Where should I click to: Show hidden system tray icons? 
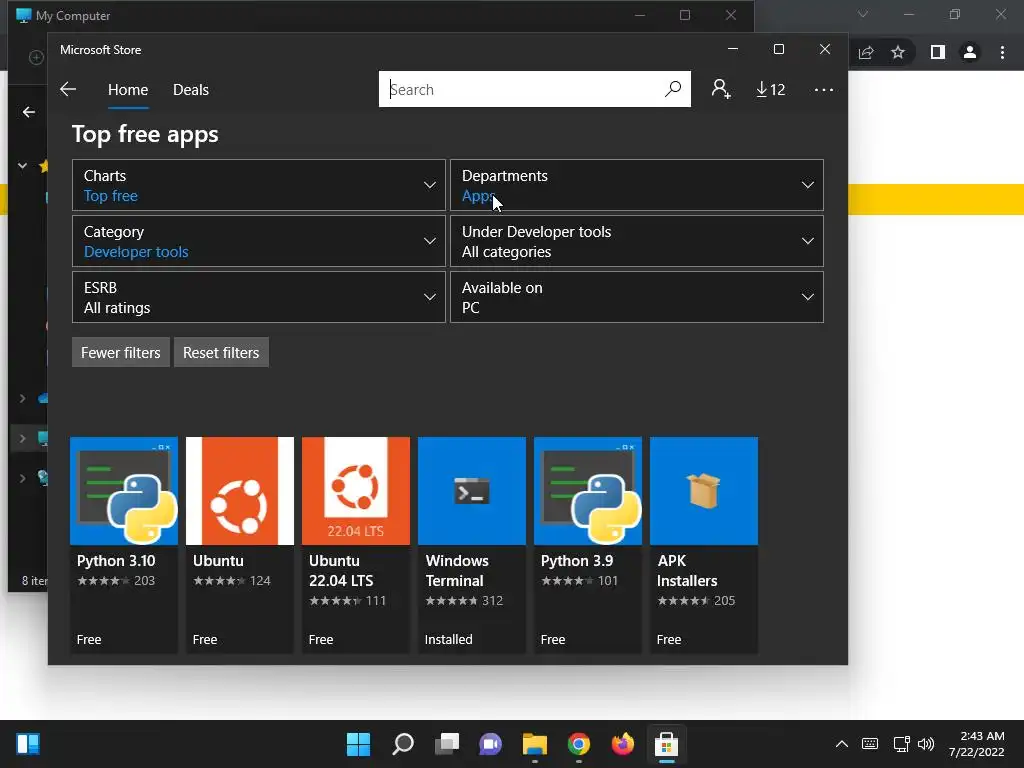[842, 744]
